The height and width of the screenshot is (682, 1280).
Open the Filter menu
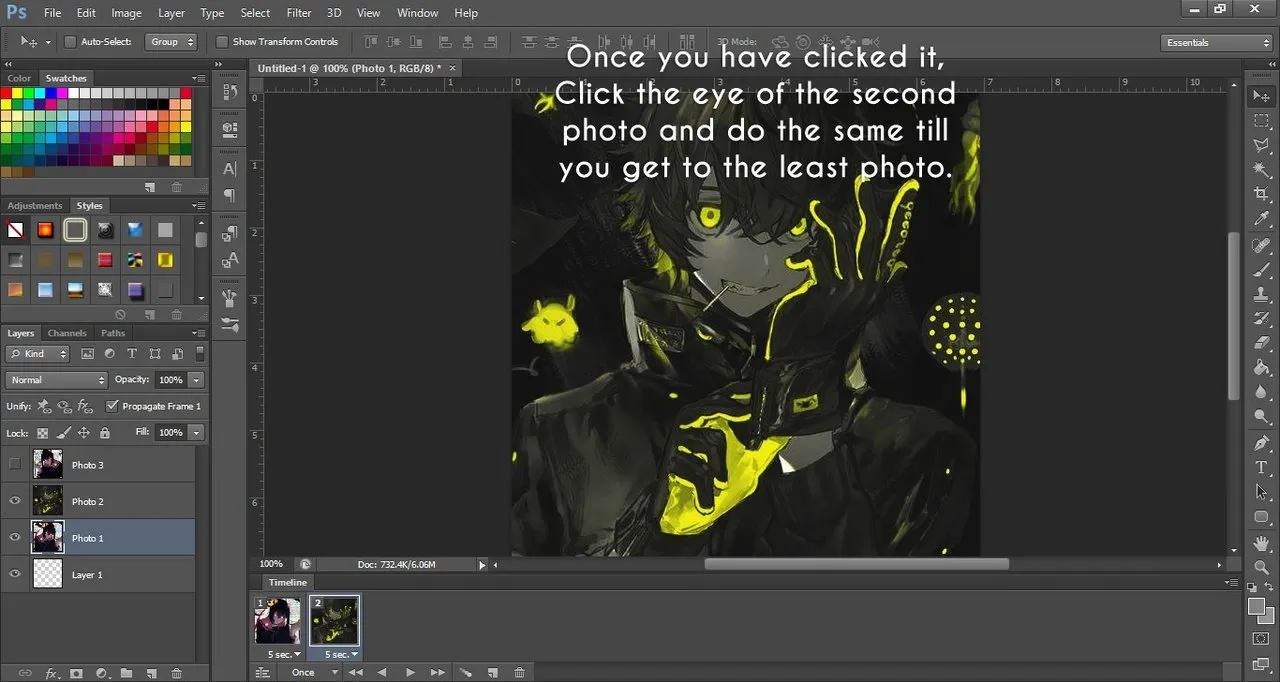click(298, 13)
